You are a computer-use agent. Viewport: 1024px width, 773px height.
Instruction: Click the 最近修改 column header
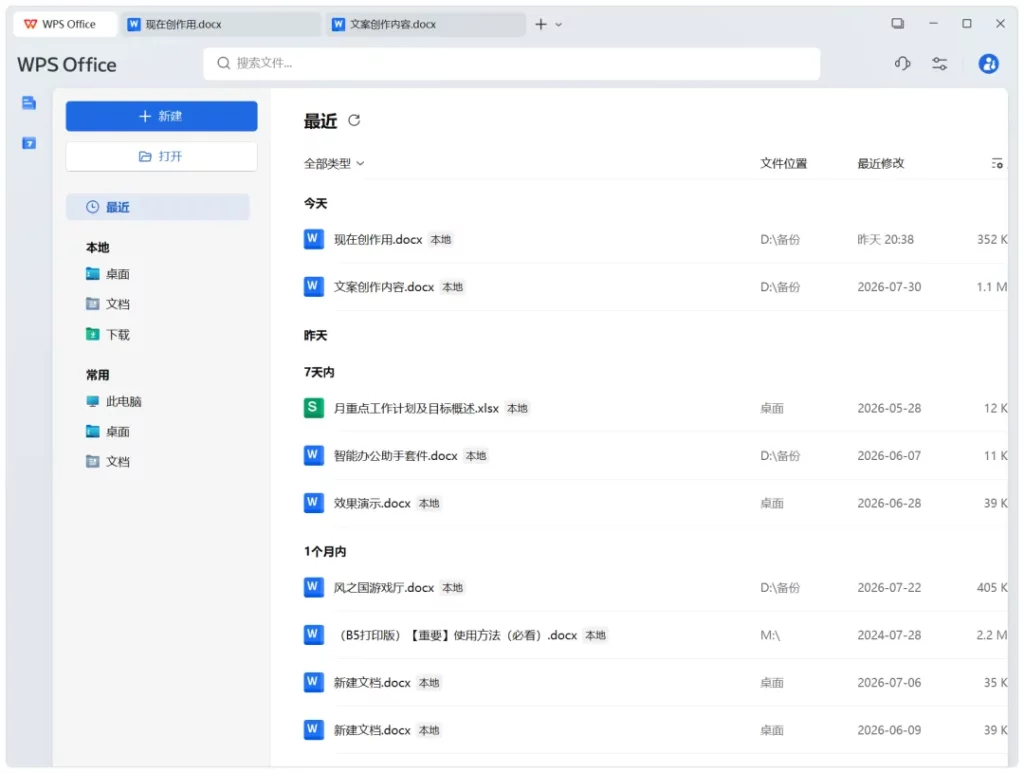coord(881,163)
